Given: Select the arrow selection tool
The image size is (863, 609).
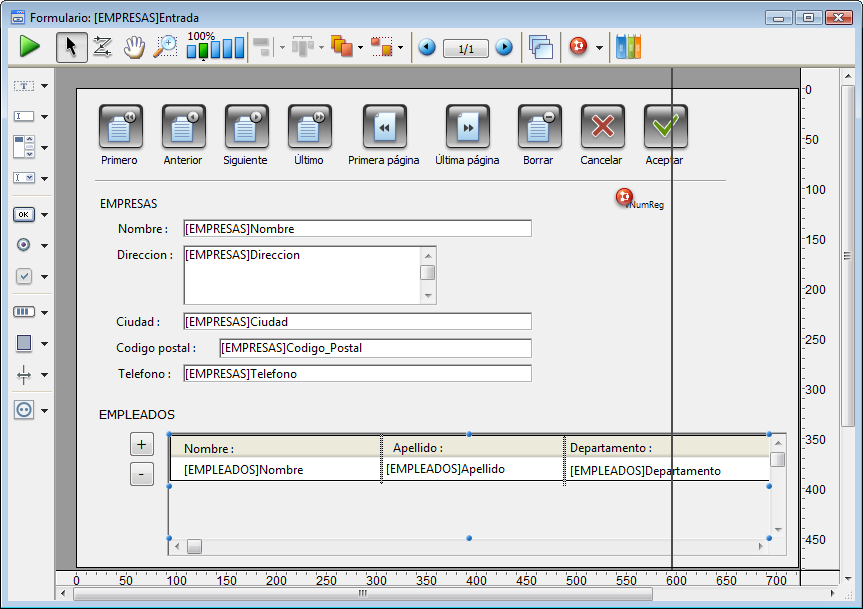Looking at the screenshot, I should pyautogui.click(x=71, y=46).
